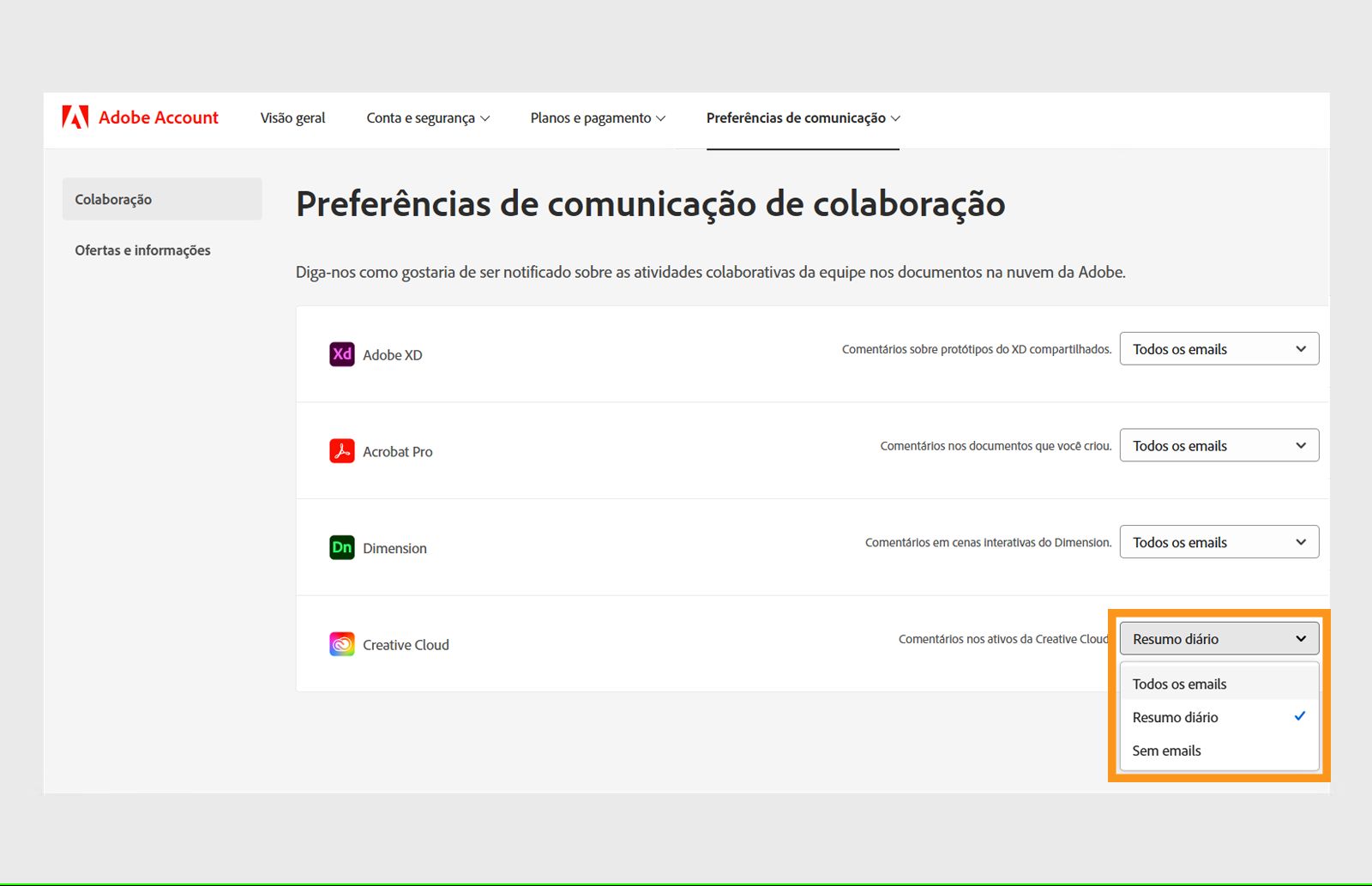Expand the Planos e pagamento menu
1372x886 pixels.
598,118
